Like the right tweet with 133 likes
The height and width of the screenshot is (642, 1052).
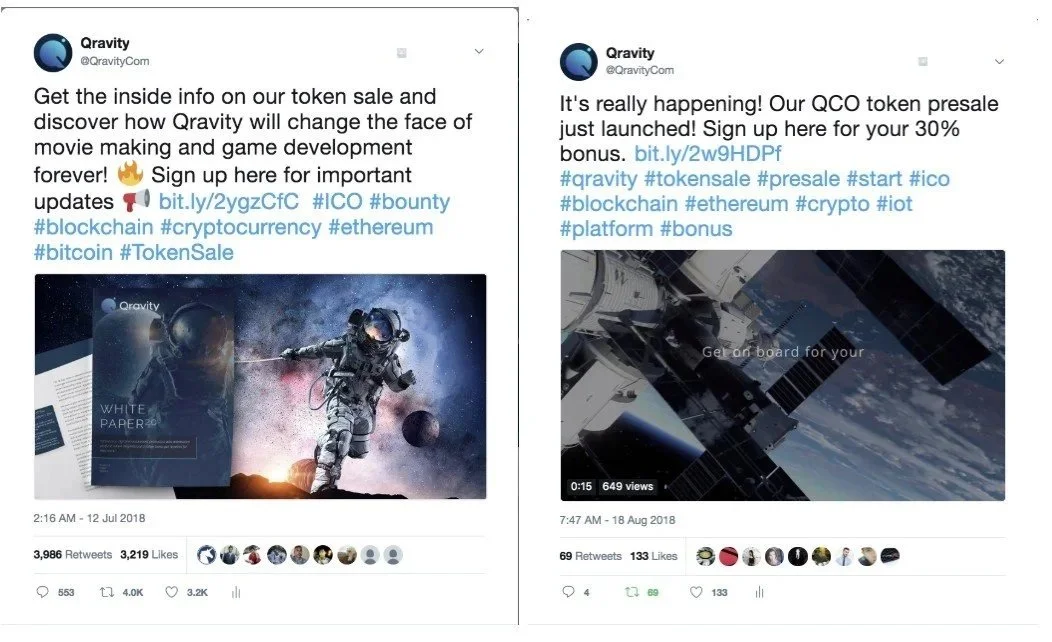(696, 592)
